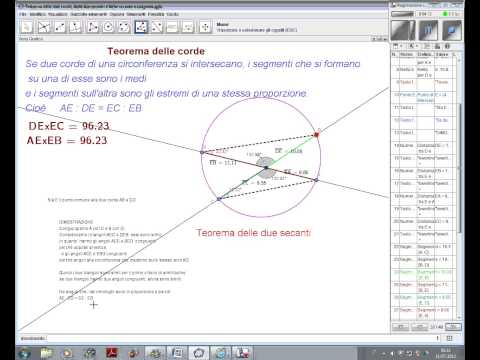Select the Line through two points tool
The height and width of the screenshot is (360, 480).
coord(60,27)
